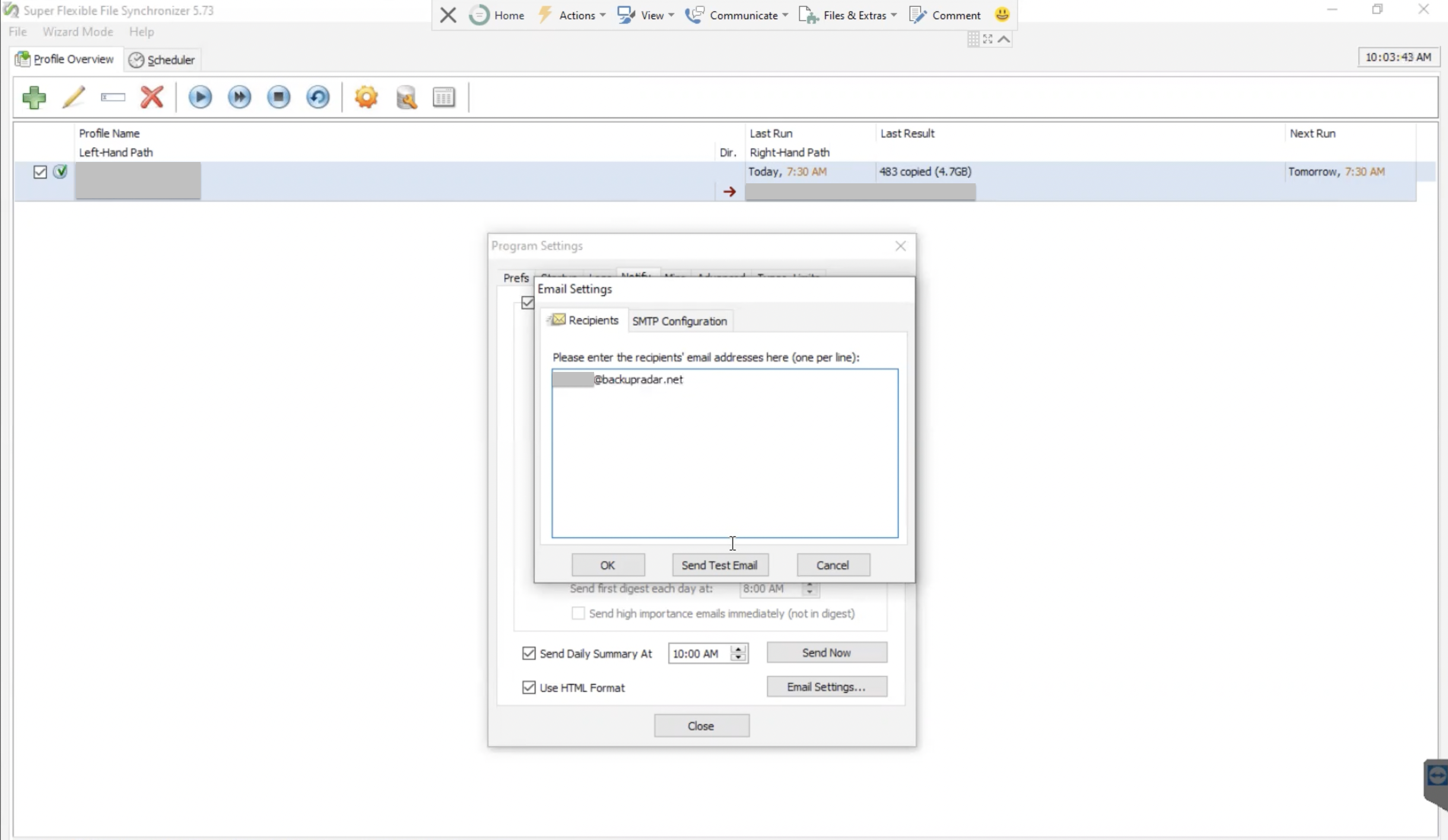Open Email Settings... button
The height and width of the screenshot is (840, 1448).
827,687
